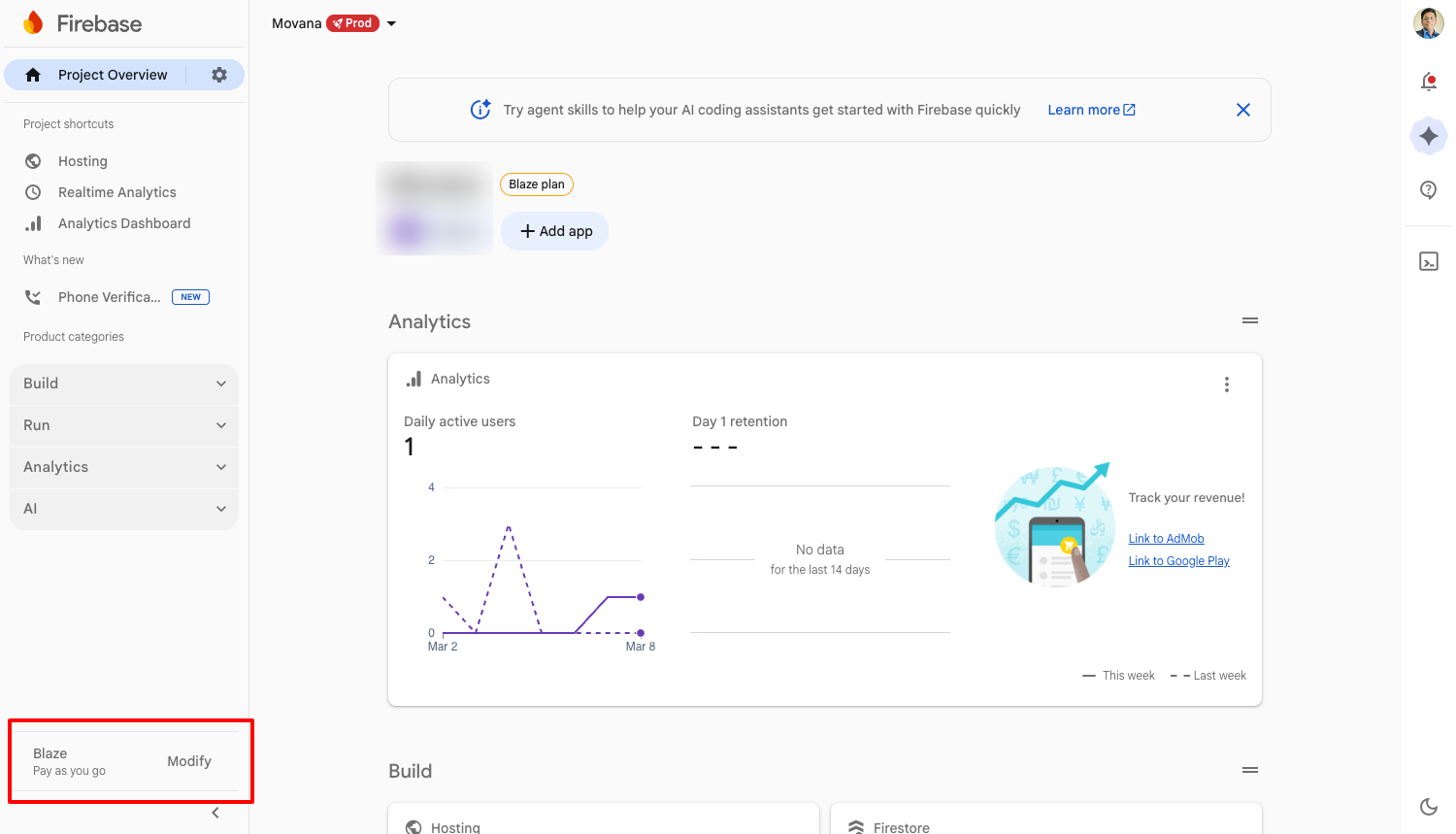Click the 'What's new' heading
The height and width of the screenshot is (834, 1456).
(x=53, y=260)
